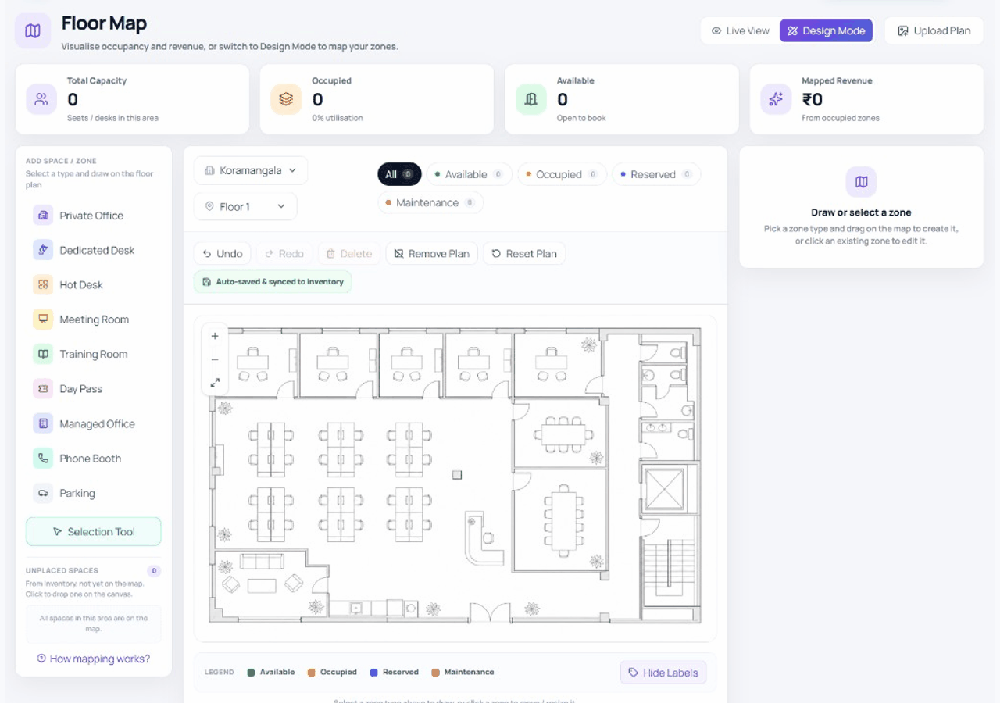Viewport: 1000px width, 703px height.
Task: Open the How mapping works link
Action: click(x=93, y=658)
